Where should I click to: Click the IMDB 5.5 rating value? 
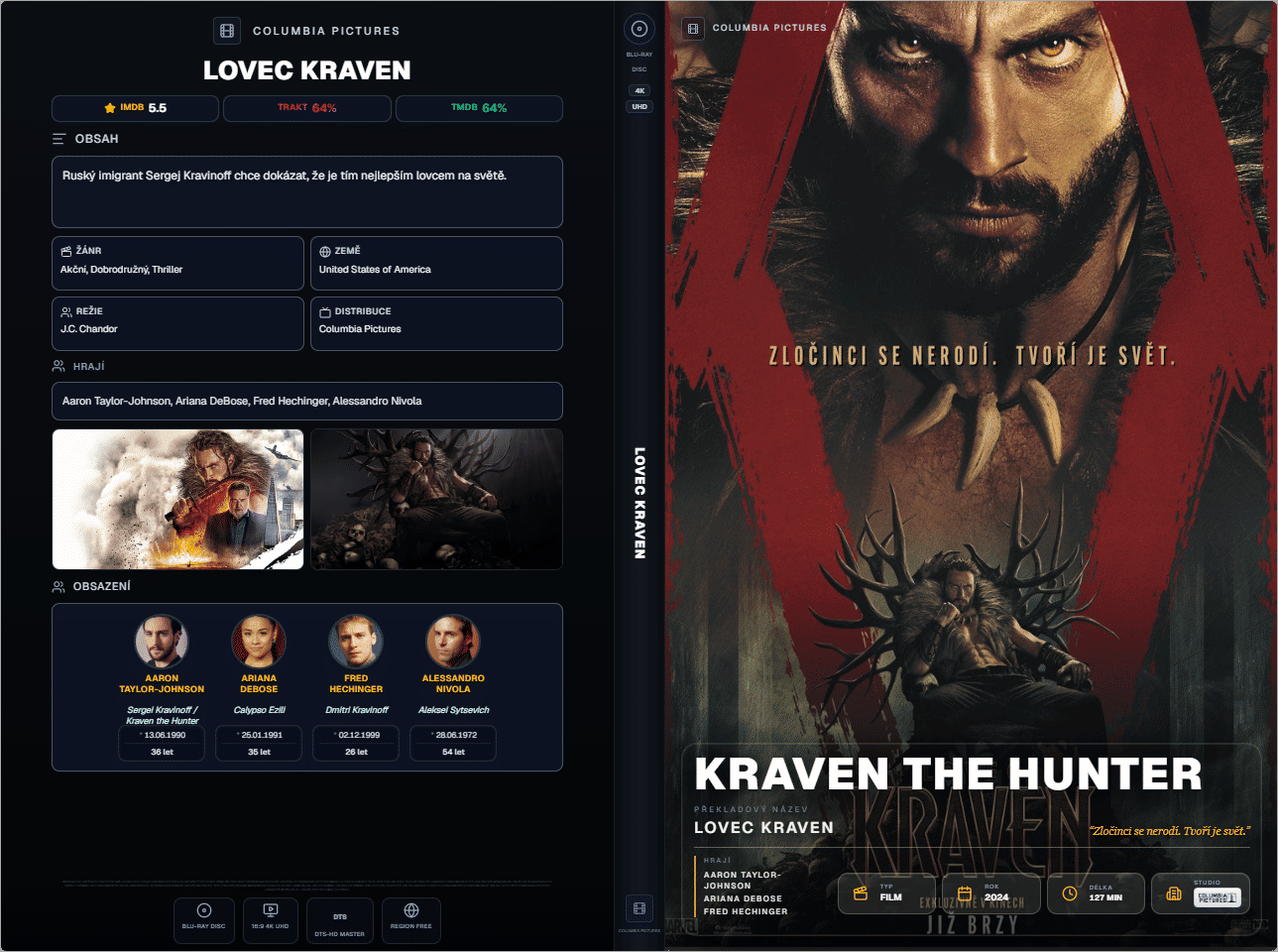pyautogui.click(x=158, y=108)
